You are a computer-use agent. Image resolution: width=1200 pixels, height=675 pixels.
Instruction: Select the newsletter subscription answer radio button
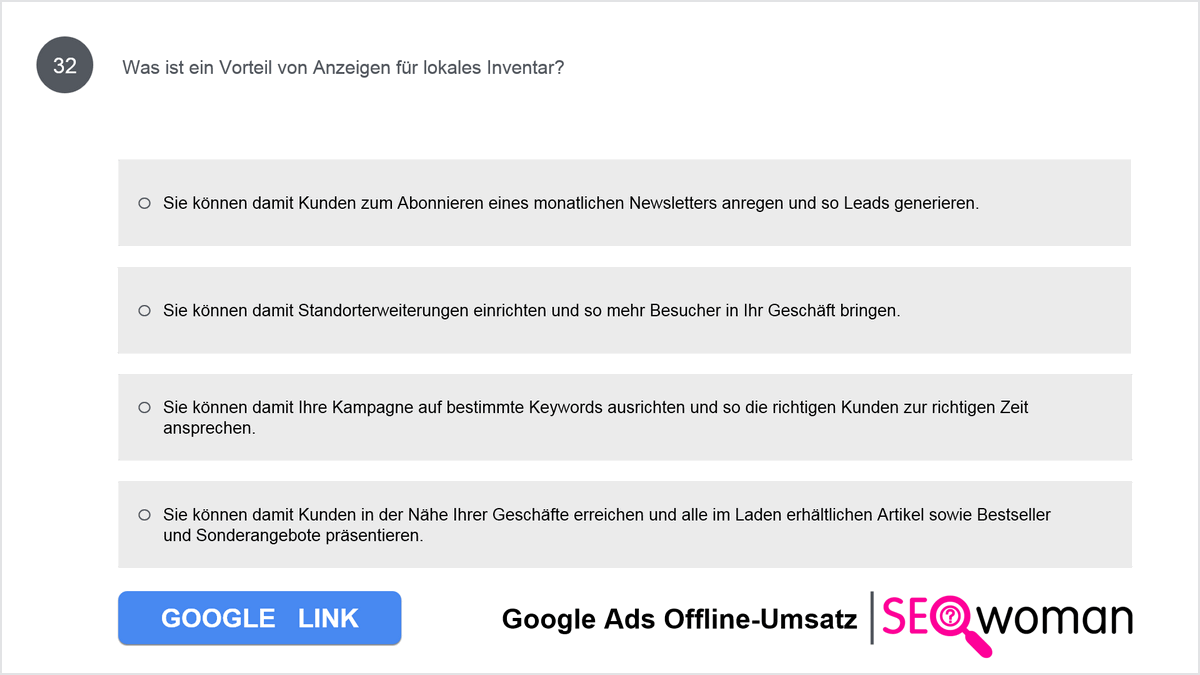pos(144,203)
